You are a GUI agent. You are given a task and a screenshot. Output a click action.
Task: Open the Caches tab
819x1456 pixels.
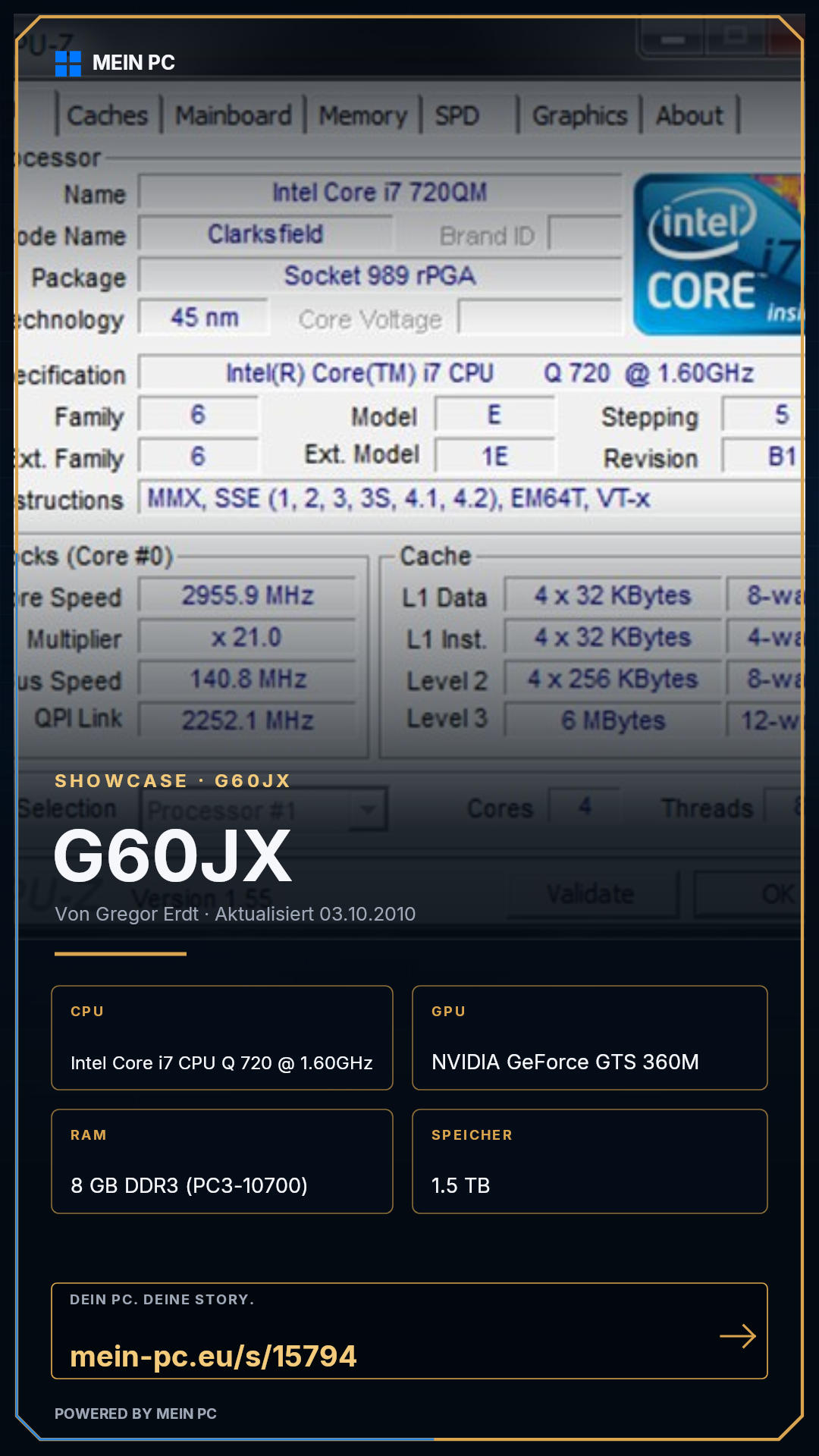pos(108,115)
